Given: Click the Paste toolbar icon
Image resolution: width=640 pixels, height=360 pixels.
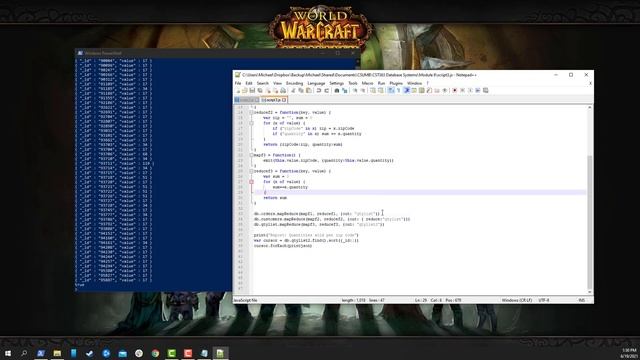Looking at the screenshot, I should (309, 90).
